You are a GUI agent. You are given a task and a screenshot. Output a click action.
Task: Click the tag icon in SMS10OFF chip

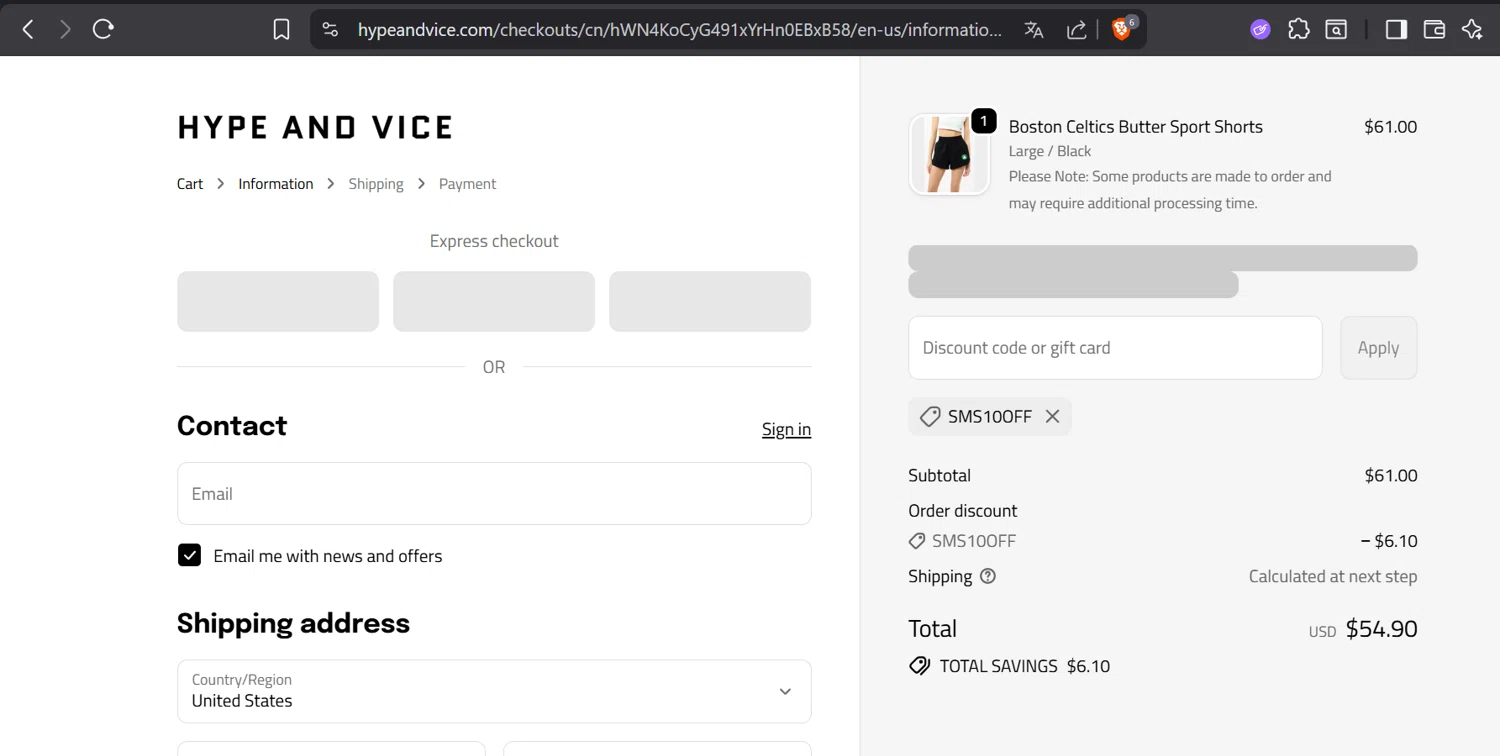click(x=930, y=417)
